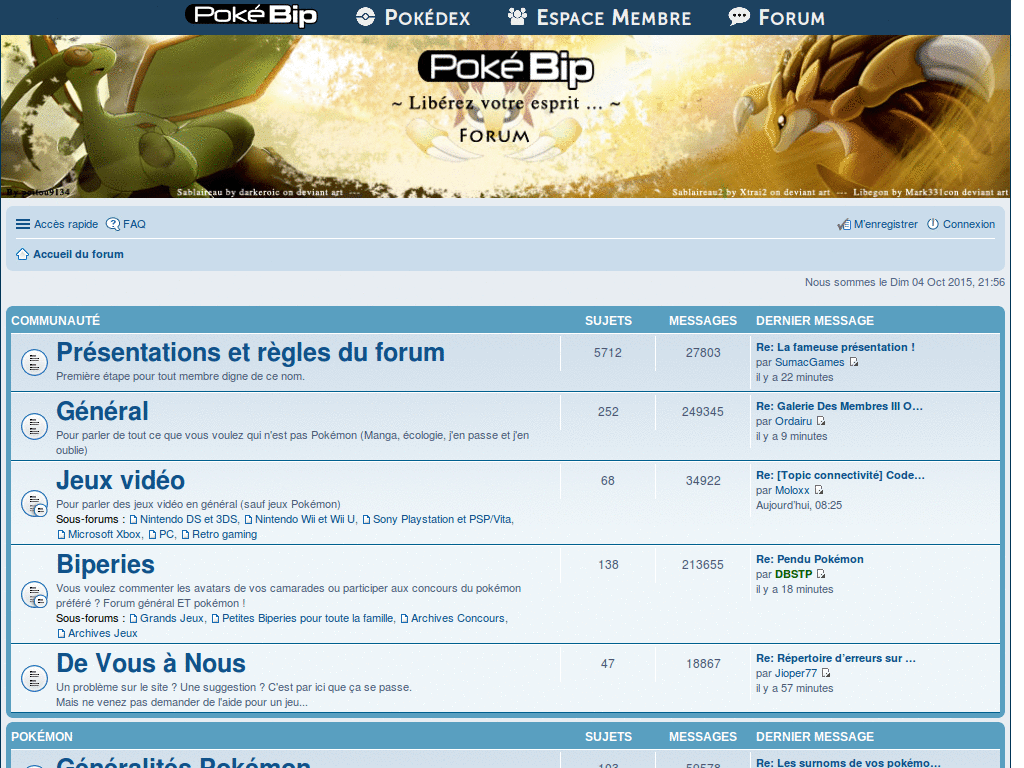
Task: Open the topic "Re: Pendu Pokémon"
Action: click(x=810, y=559)
